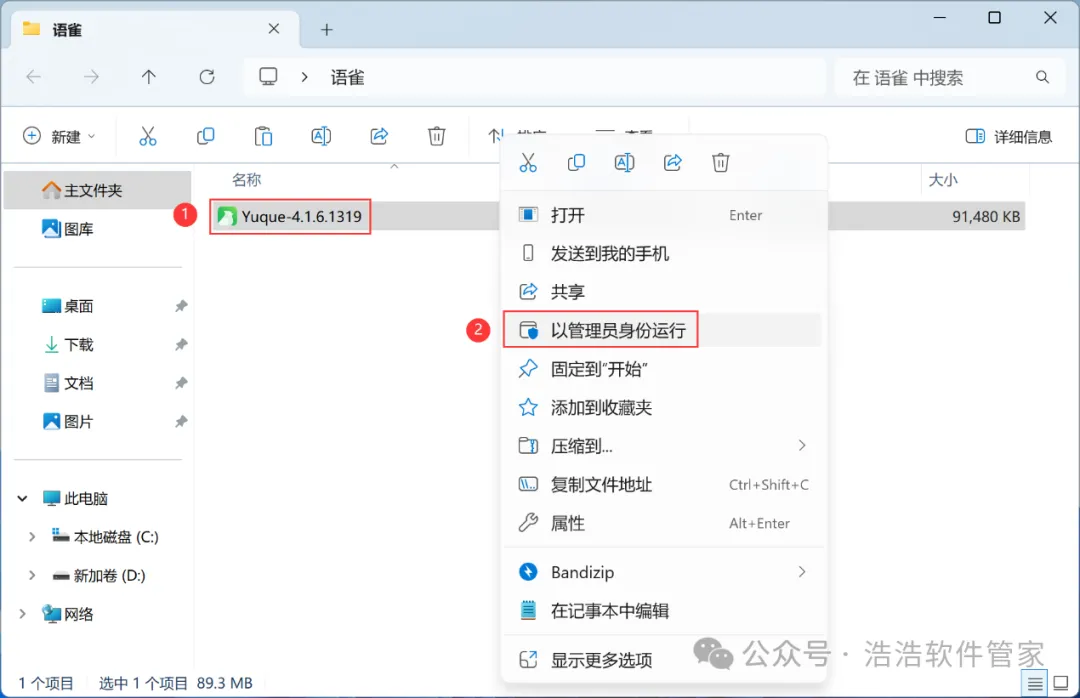Click the cut icon in the context menu
1080x698 pixels.
(528, 163)
